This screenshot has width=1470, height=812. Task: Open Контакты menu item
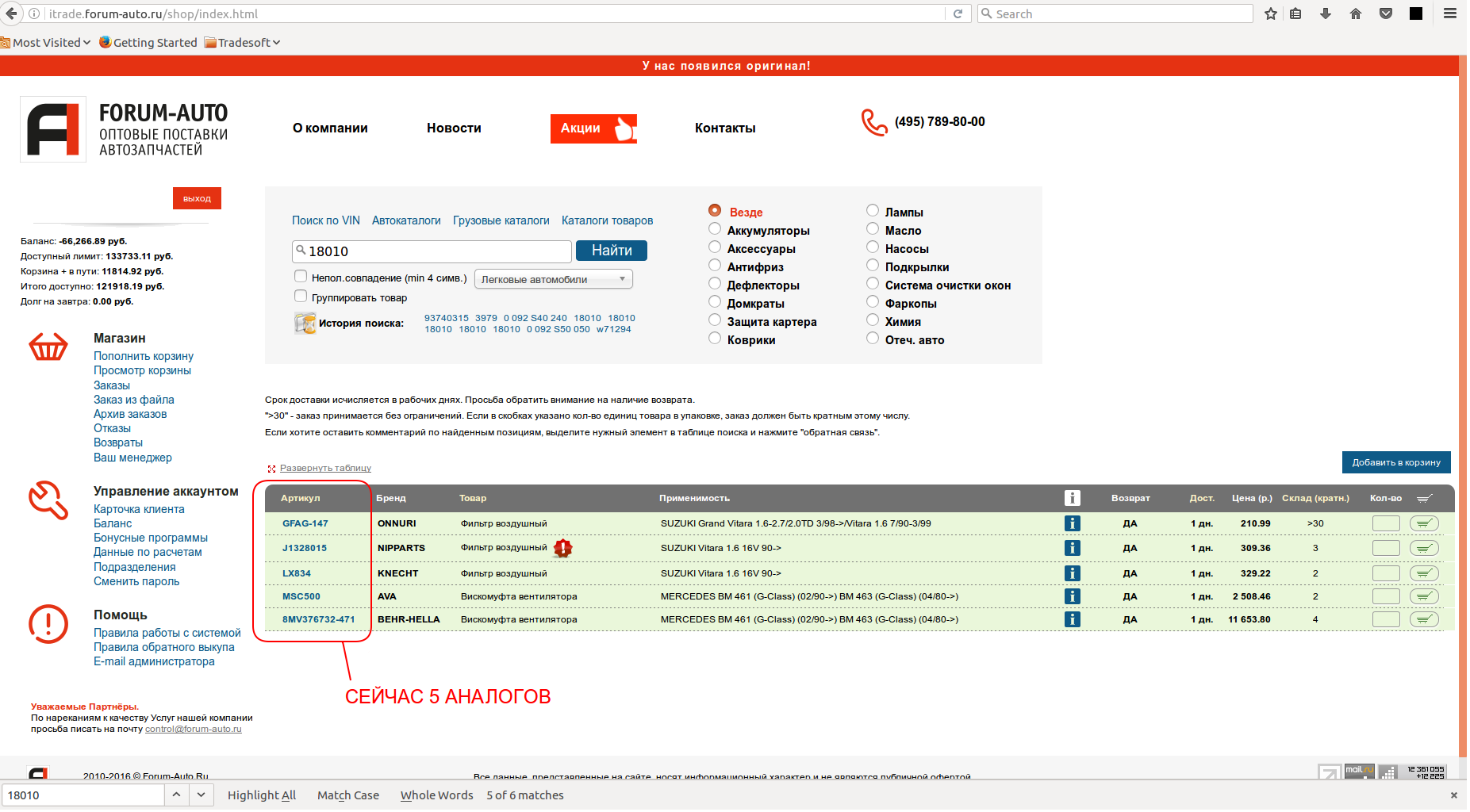click(x=725, y=128)
